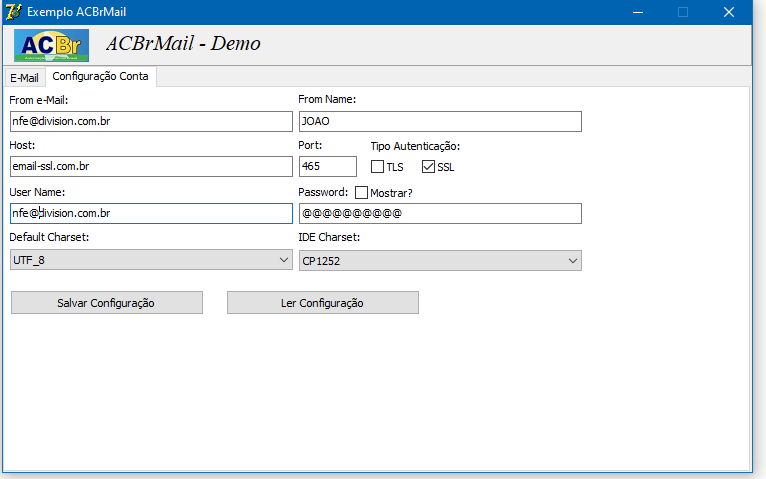766x479 pixels.
Task: Click the Salvar Configuração button
Action: (x=106, y=303)
